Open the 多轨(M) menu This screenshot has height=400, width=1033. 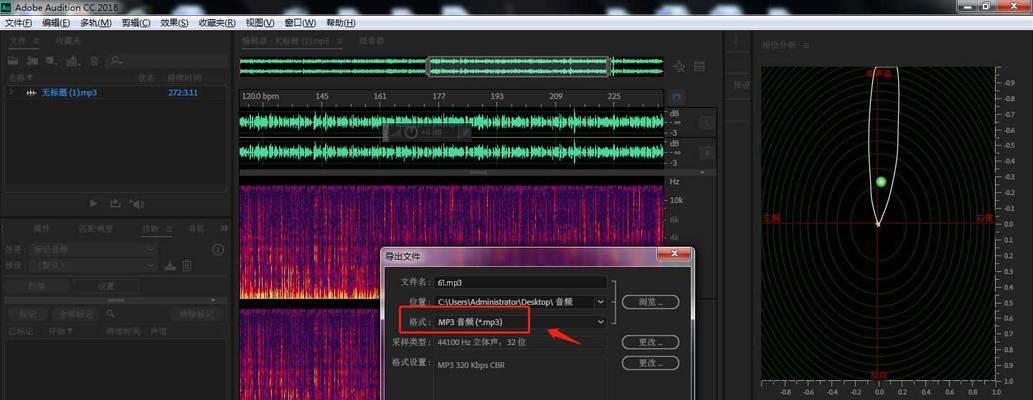click(96, 22)
